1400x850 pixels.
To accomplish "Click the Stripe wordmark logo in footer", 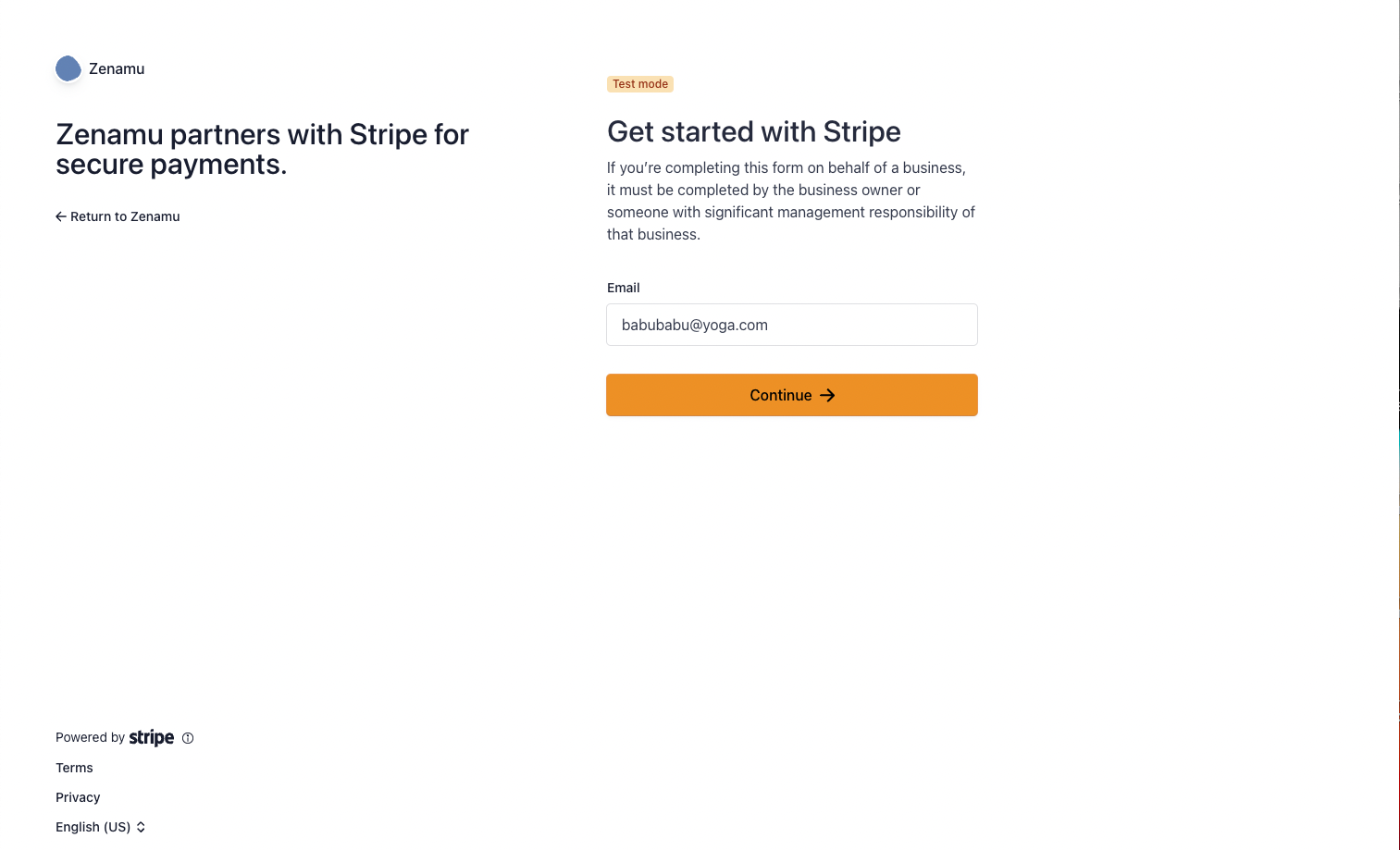I will (x=152, y=737).
